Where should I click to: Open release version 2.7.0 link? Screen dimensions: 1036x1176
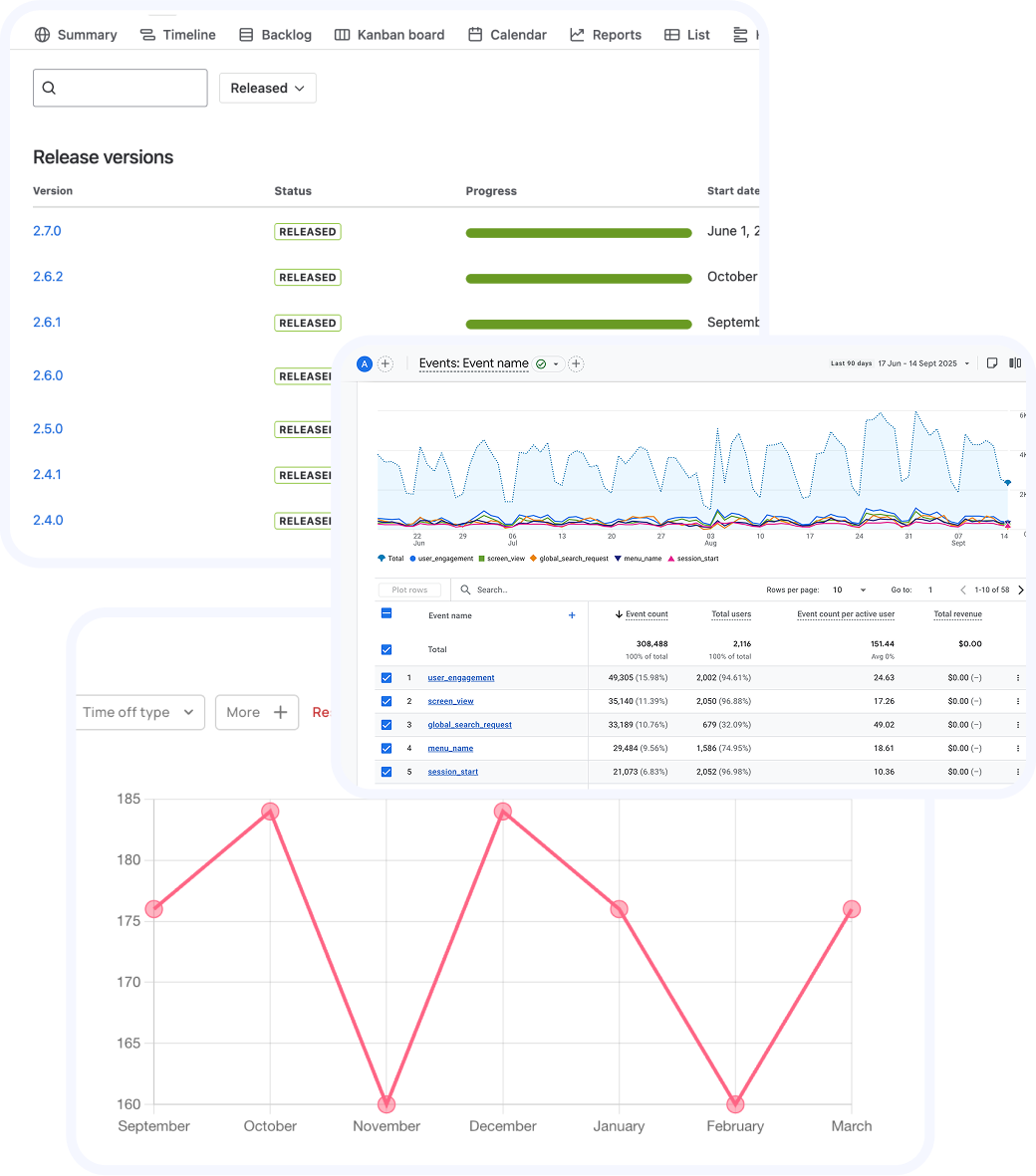[47, 231]
